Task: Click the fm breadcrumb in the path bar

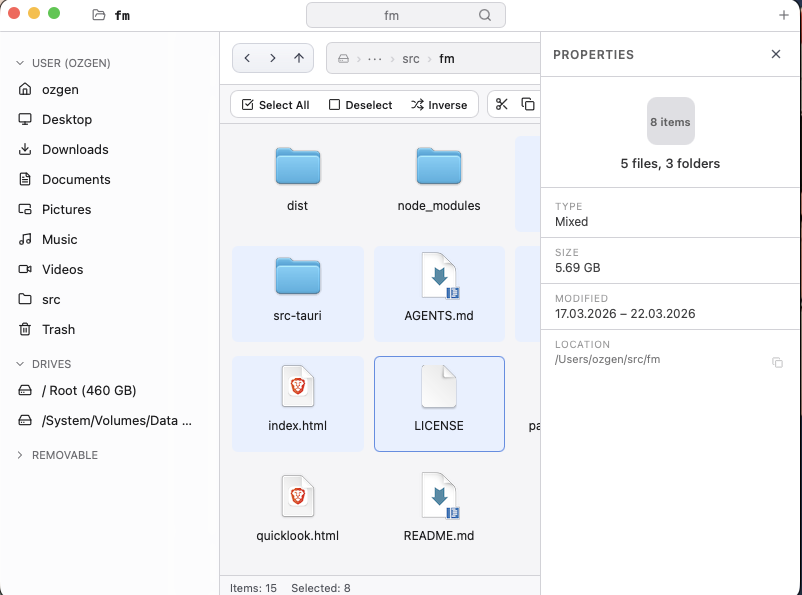Action: click(447, 58)
